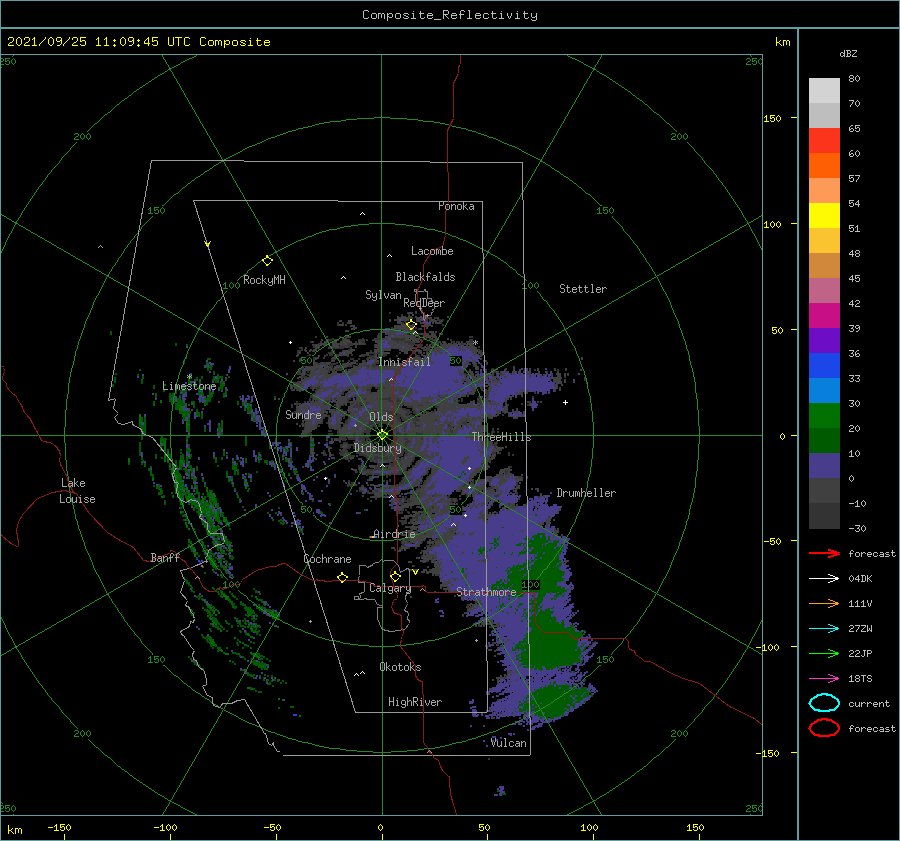Click the HighRiver city label
Screen dimensions: 900x841
(415, 702)
